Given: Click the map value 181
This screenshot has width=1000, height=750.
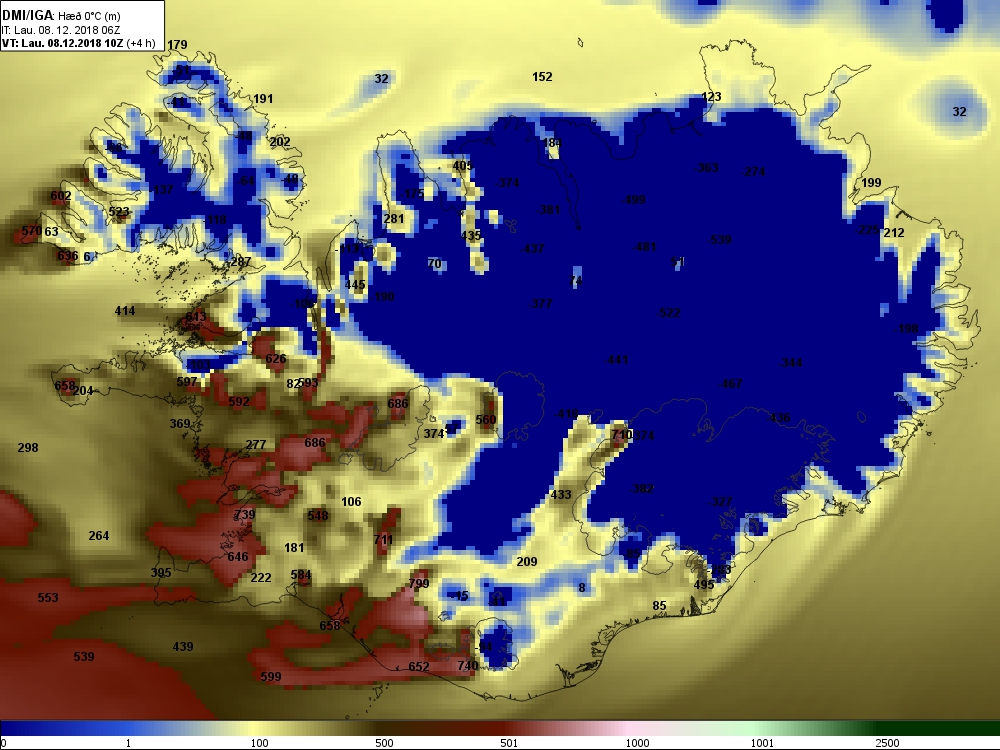Looking at the screenshot, I should pyautogui.click(x=294, y=548).
